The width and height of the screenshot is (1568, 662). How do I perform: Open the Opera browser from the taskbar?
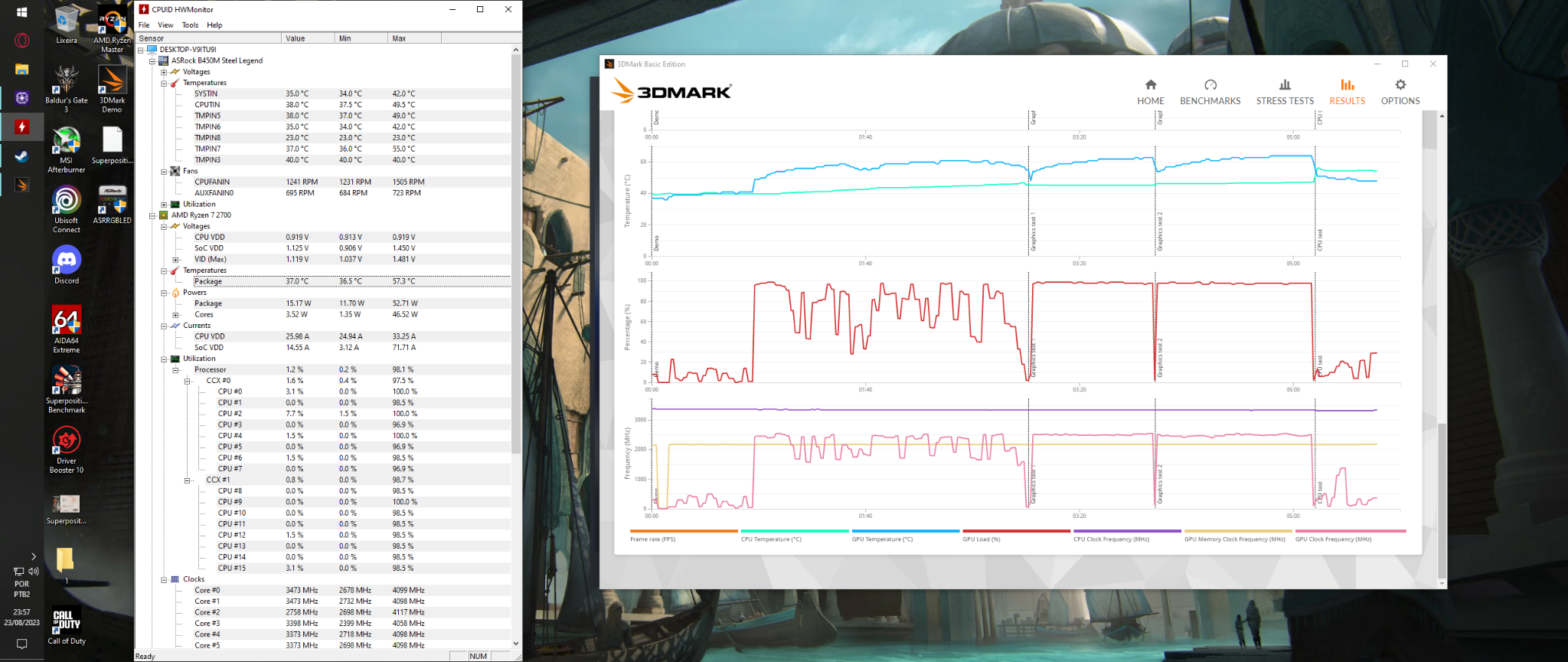click(x=22, y=41)
